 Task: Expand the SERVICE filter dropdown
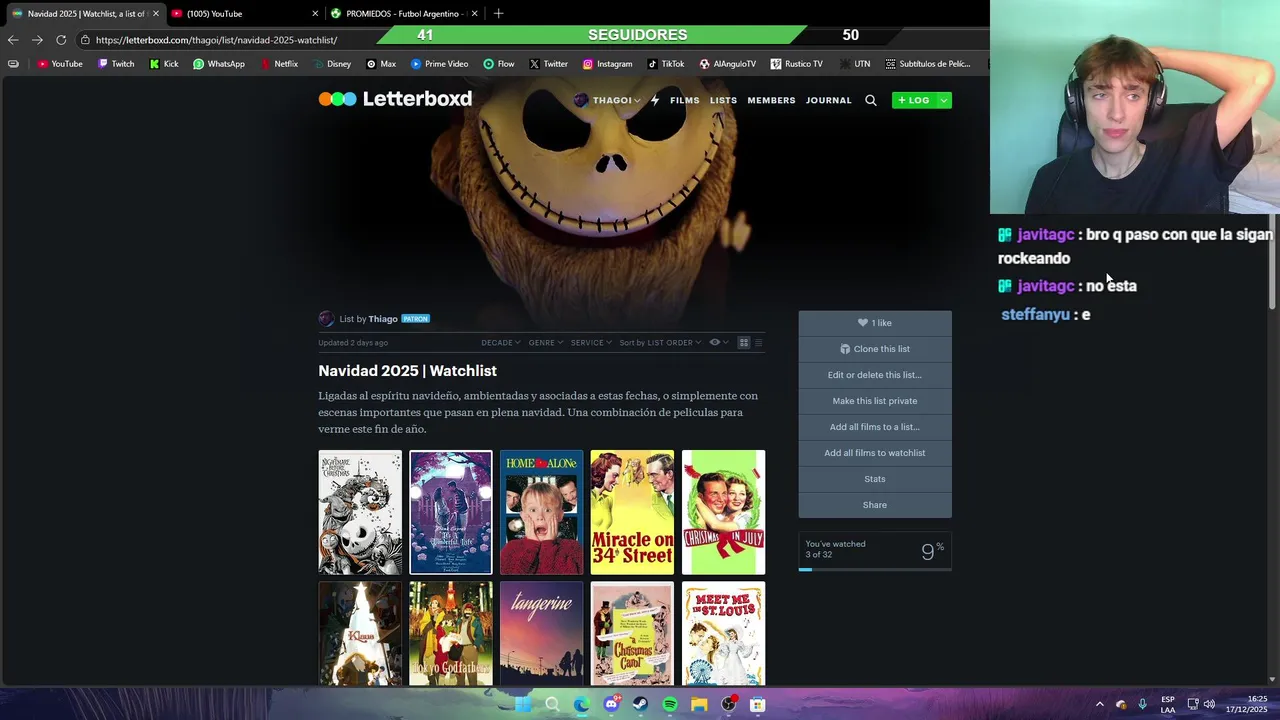(591, 343)
